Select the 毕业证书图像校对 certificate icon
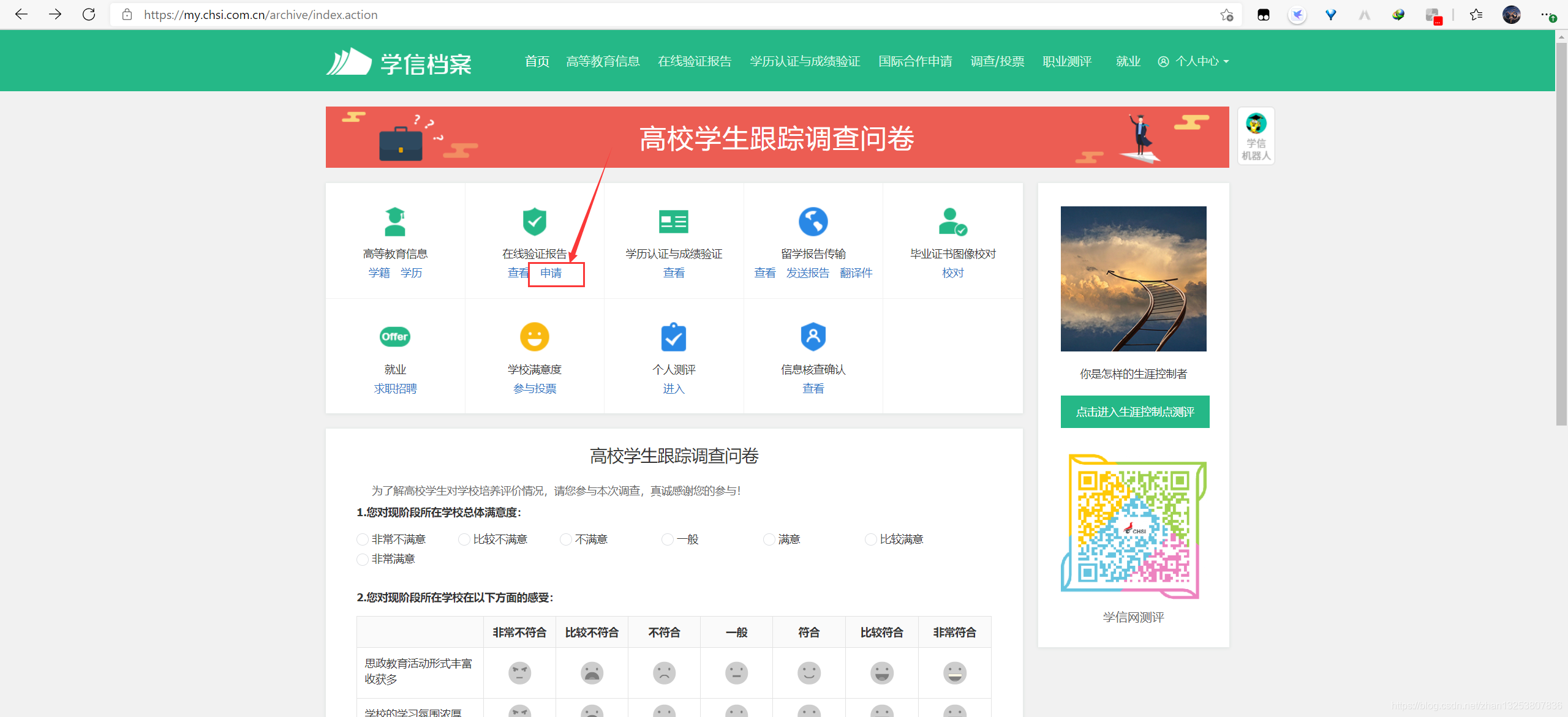The image size is (1568, 717). tap(951, 222)
